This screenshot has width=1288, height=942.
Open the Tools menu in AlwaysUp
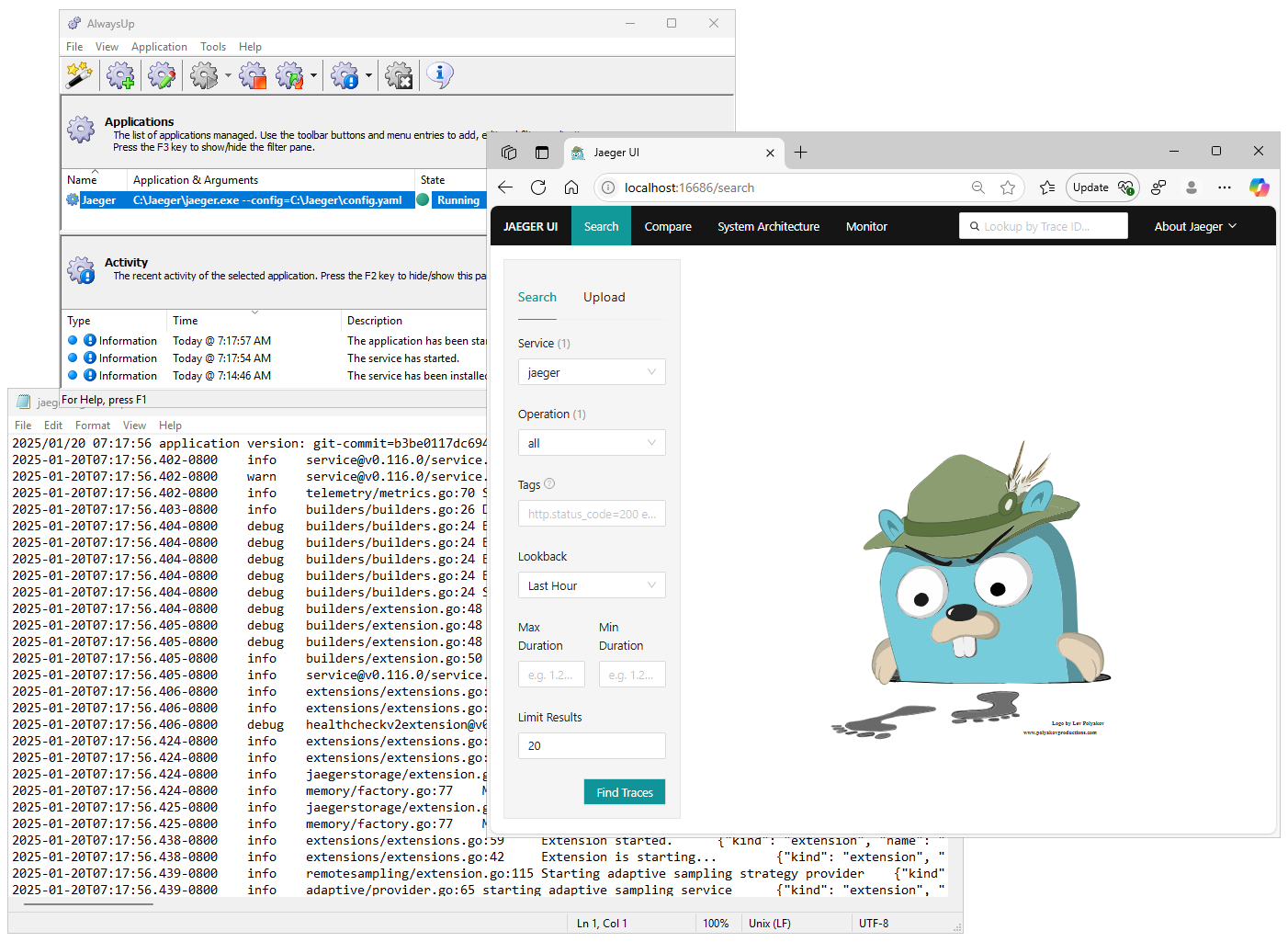pyautogui.click(x=213, y=47)
